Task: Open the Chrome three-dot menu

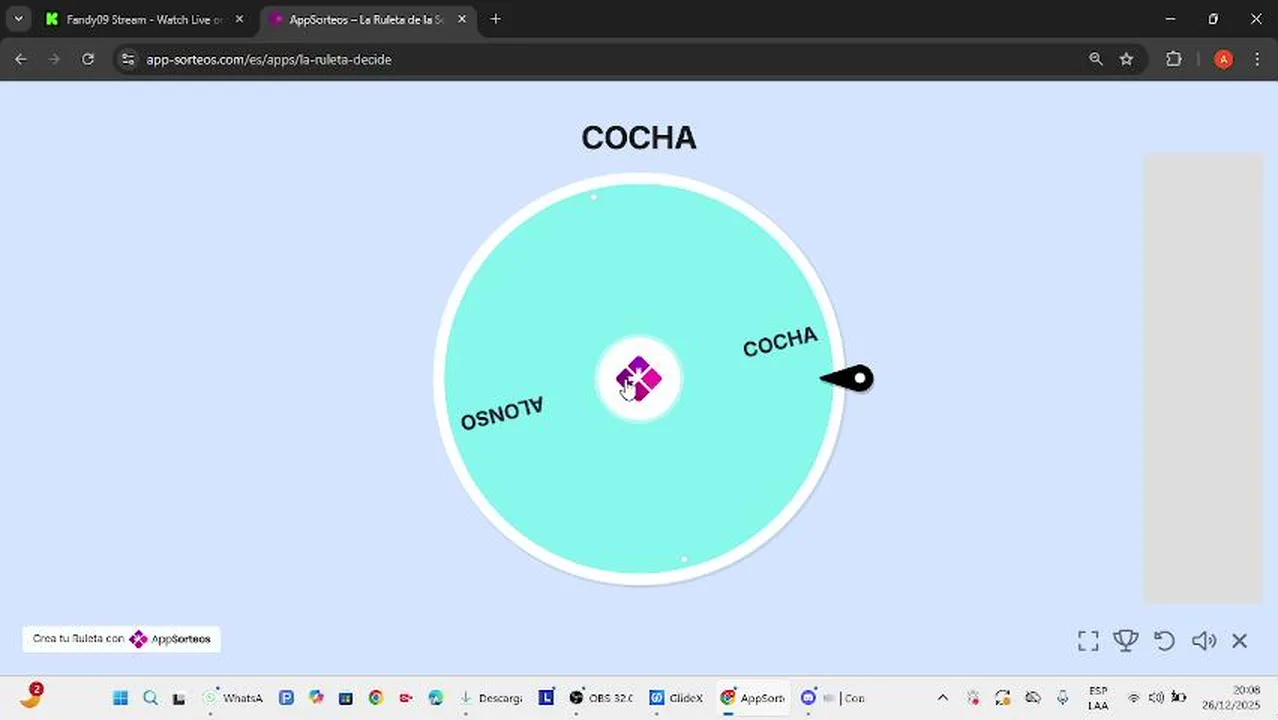Action: click(x=1257, y=60)
